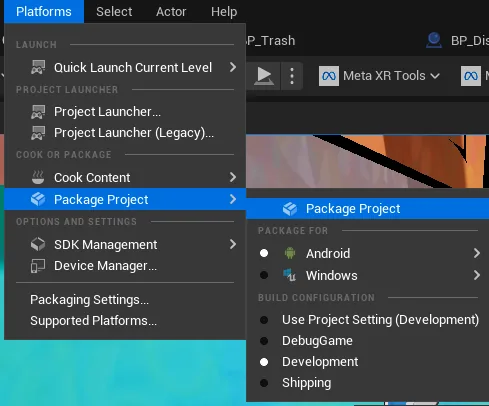The height and width of the screenshot is (406, 489).
Task: Click Package Project box icon in left menu
Action: tap(38, 199)
